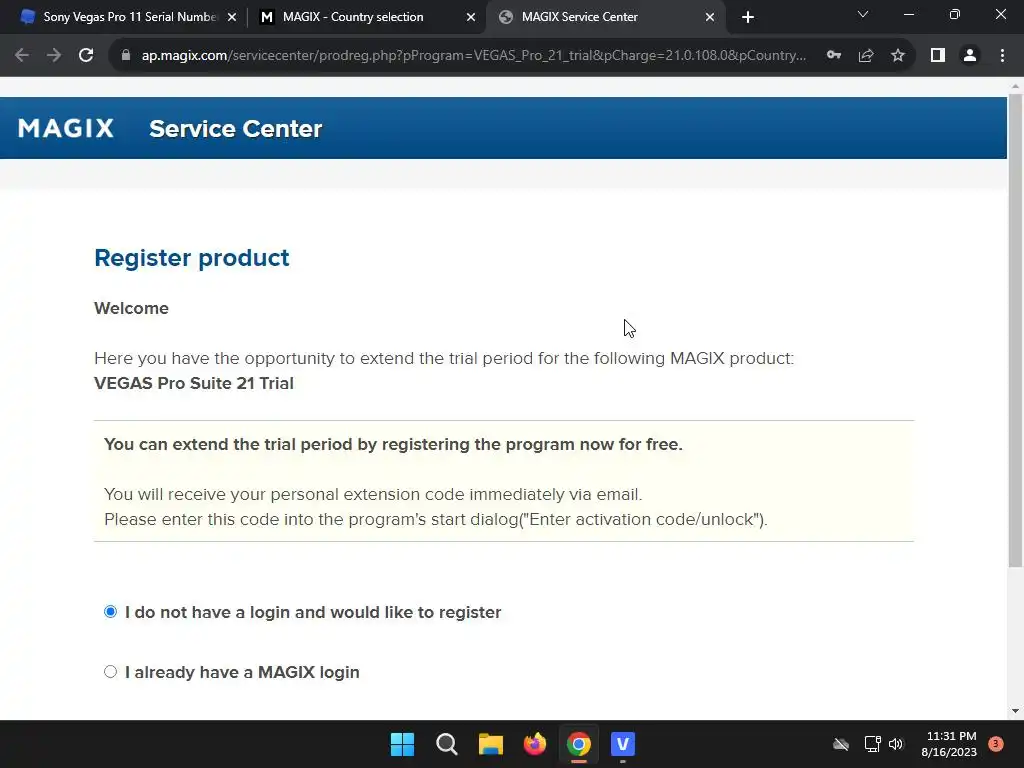
Task: Click the cloud sync tray icon
Action: click(841, 744)
